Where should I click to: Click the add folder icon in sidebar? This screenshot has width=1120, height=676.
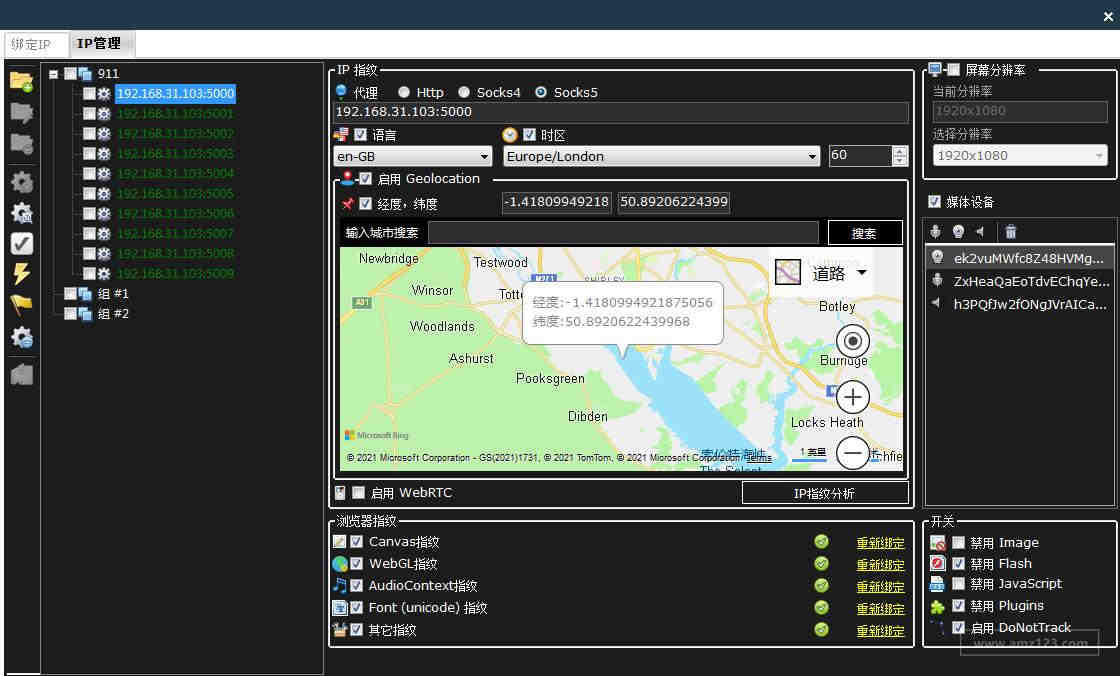21,81
